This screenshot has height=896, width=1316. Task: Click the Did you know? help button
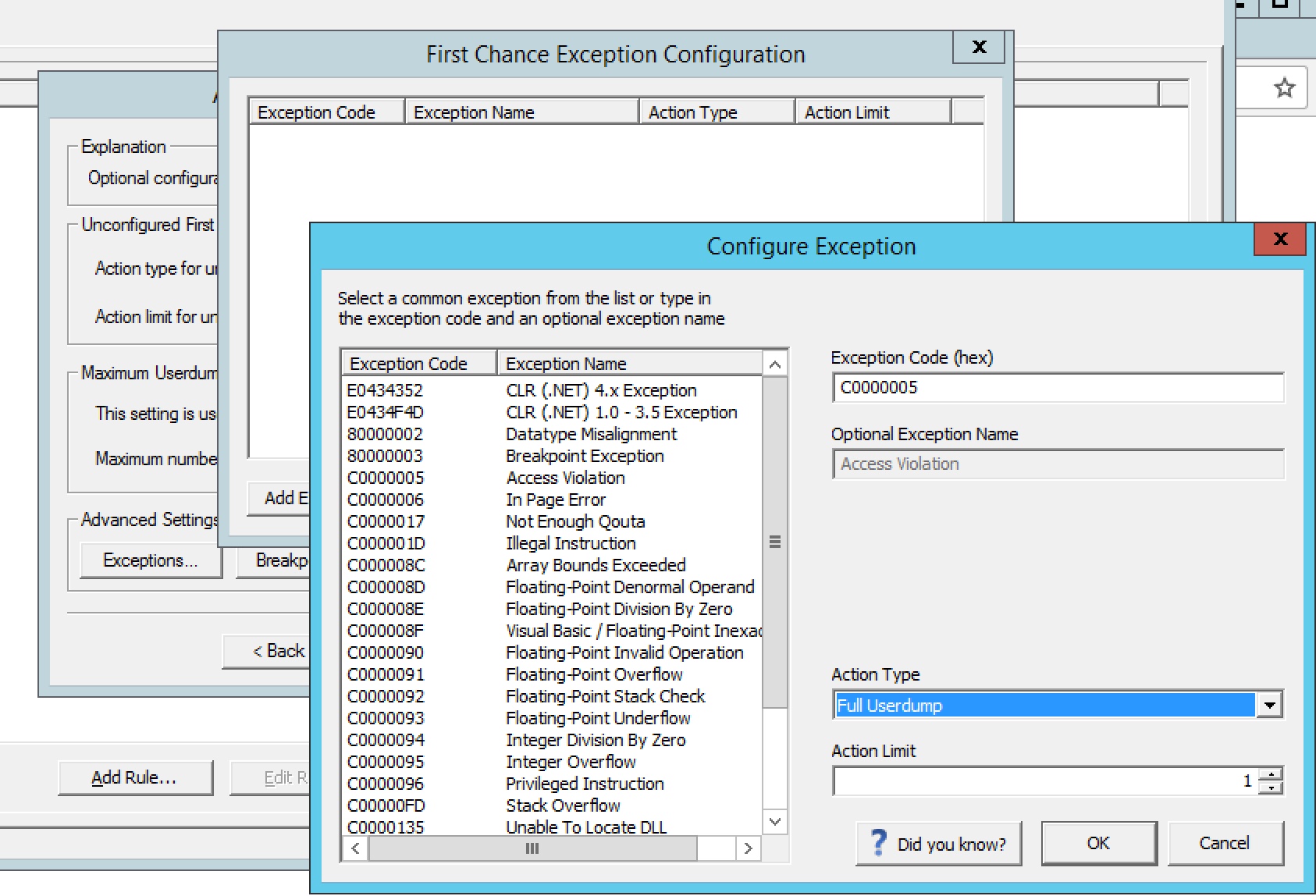point(938,844)
